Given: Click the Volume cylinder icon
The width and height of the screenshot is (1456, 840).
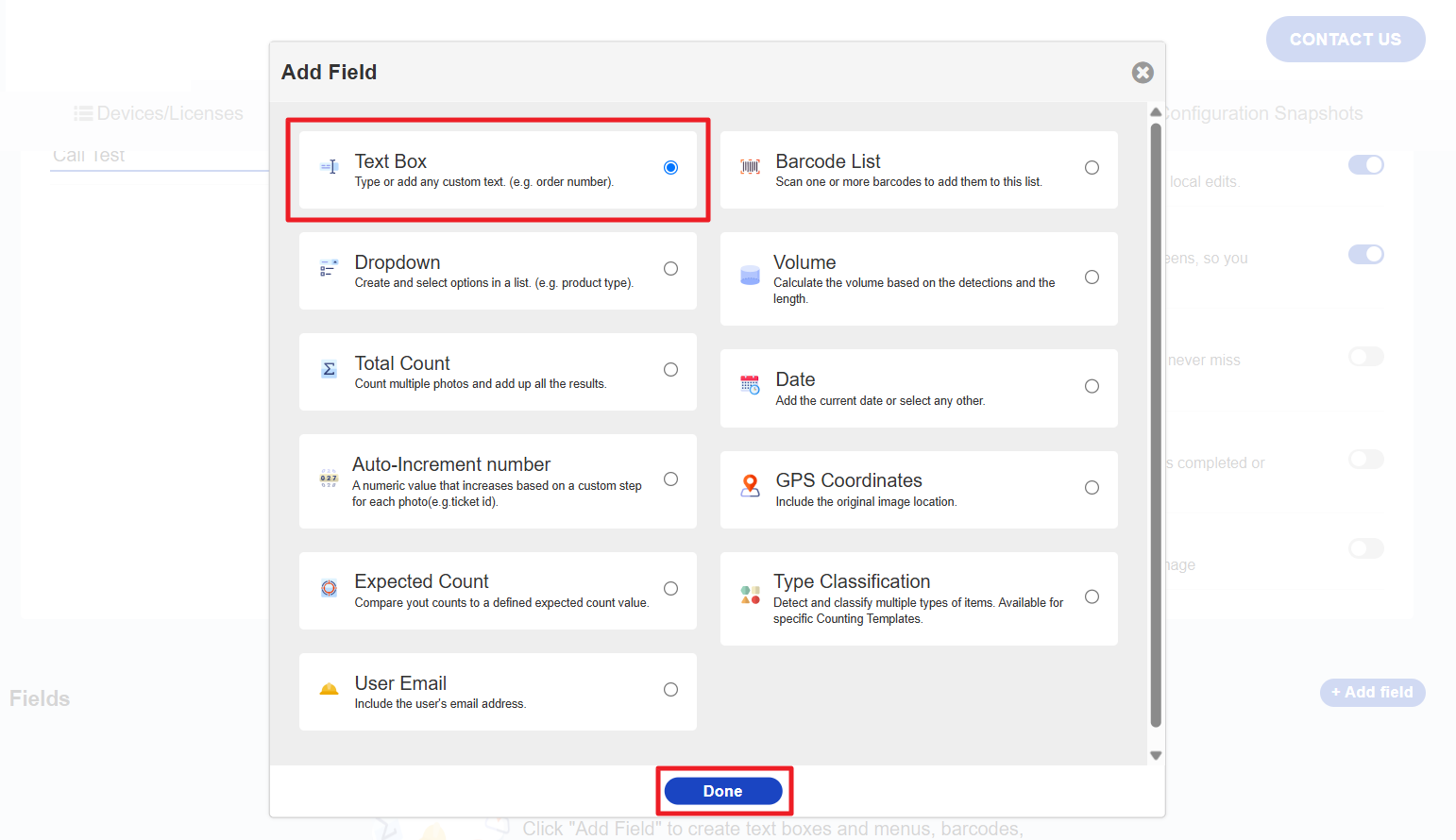Looking at the screenshot, I should [750, 276].
